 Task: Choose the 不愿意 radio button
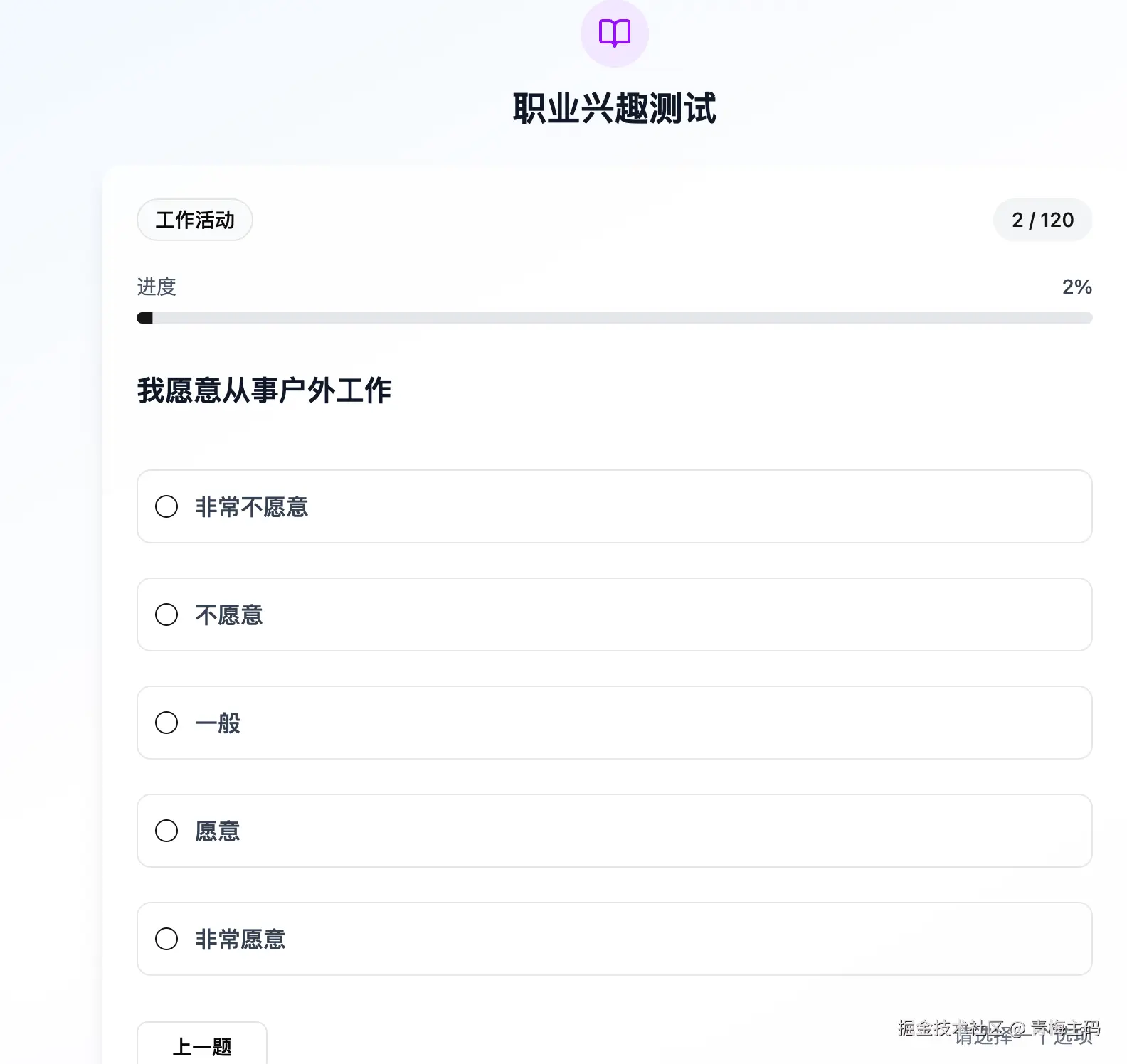point(166,615)
